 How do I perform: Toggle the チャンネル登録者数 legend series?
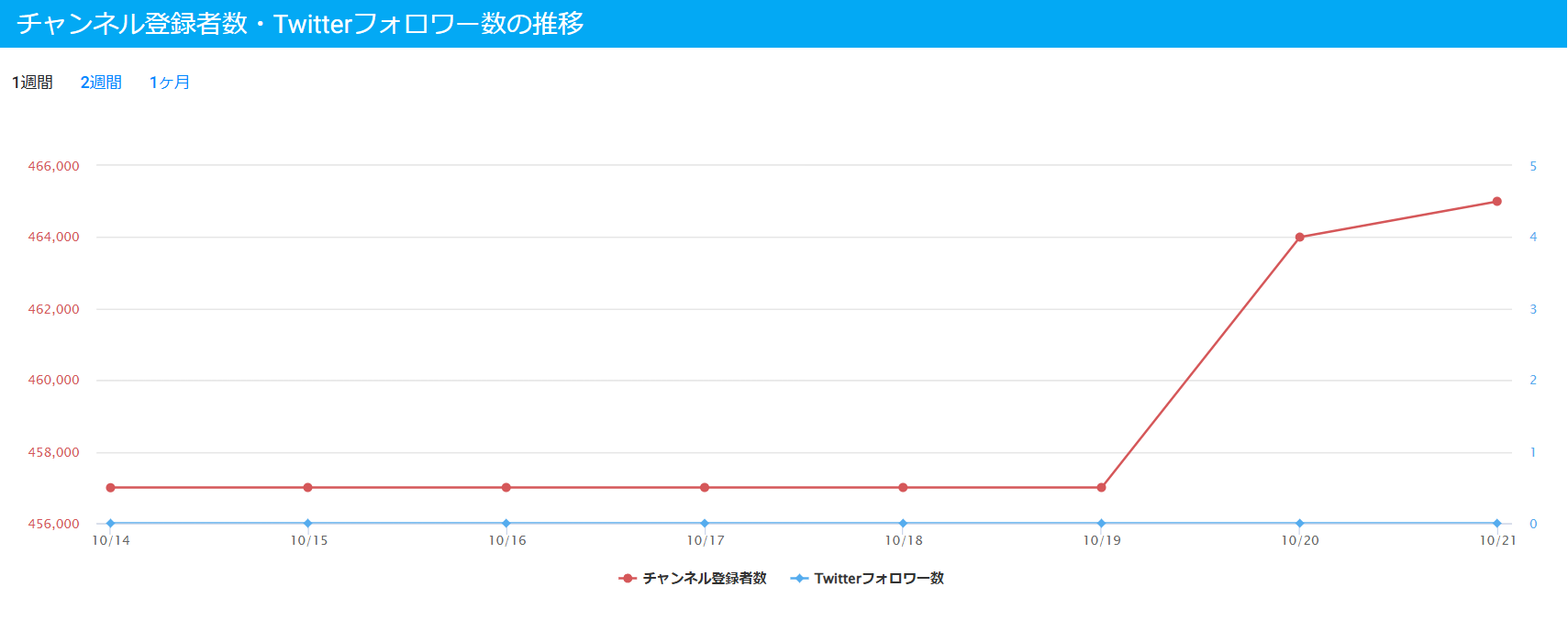point(693,579)
